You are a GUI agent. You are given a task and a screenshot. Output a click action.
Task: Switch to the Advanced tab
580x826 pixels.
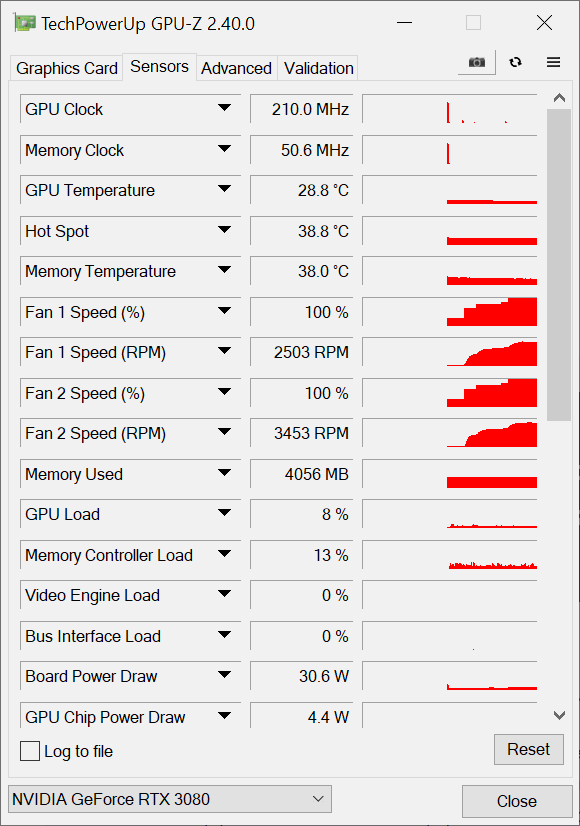point(237,68)
